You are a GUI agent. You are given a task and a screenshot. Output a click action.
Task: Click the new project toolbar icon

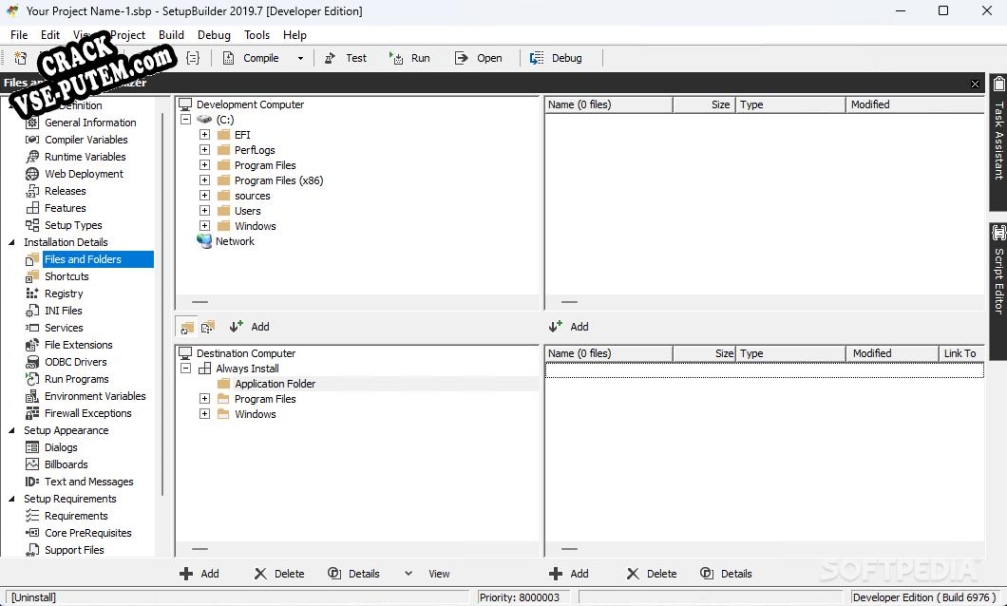pyautogui.click(x=21, y=58)
